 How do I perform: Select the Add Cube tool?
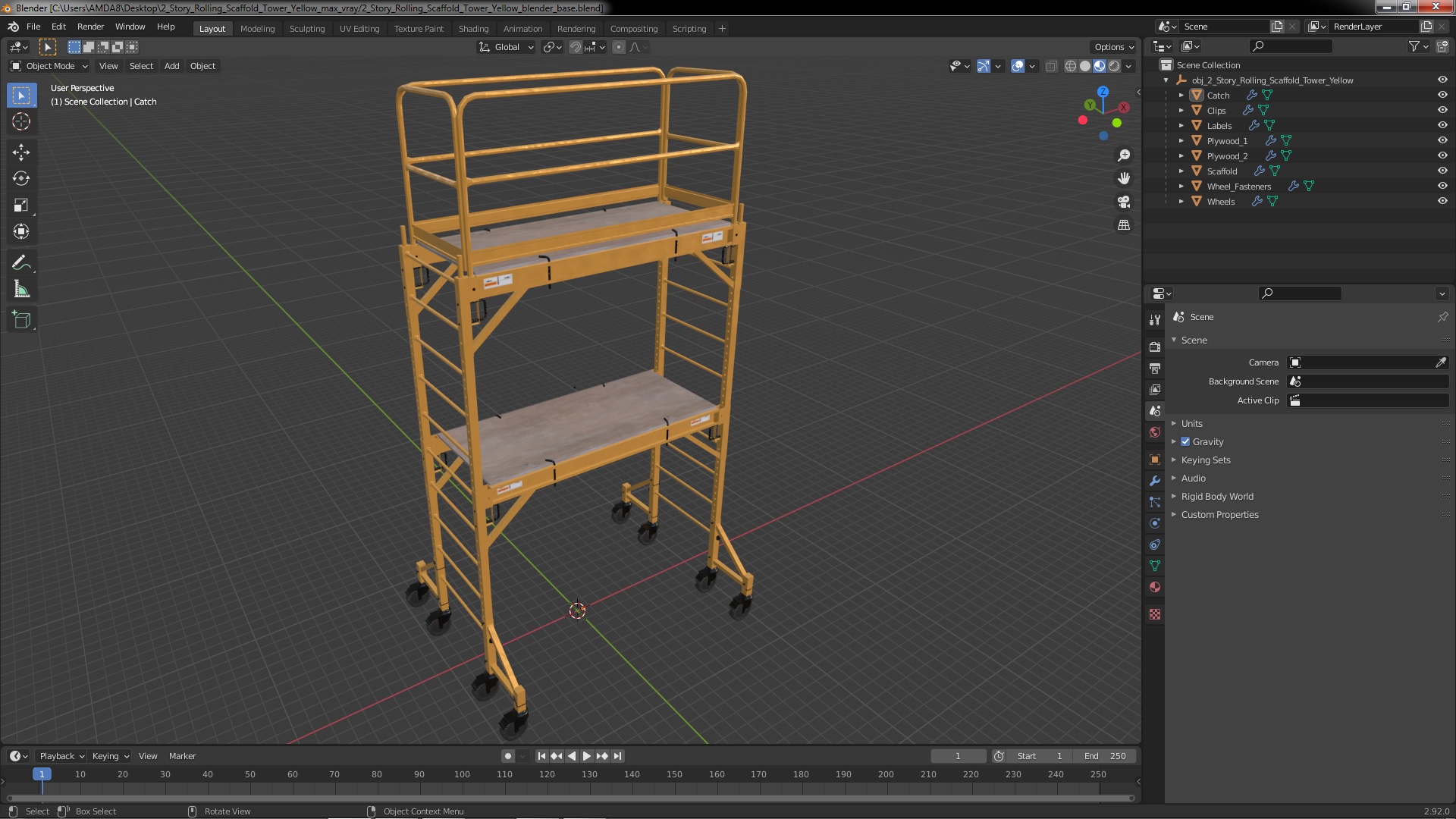pos(21,320)
